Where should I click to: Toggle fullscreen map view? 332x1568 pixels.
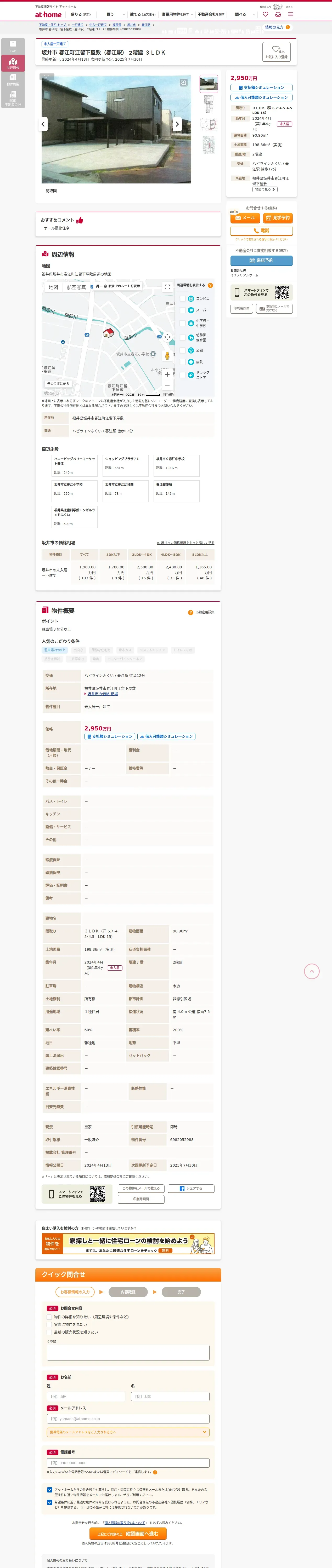coord(167,287)
